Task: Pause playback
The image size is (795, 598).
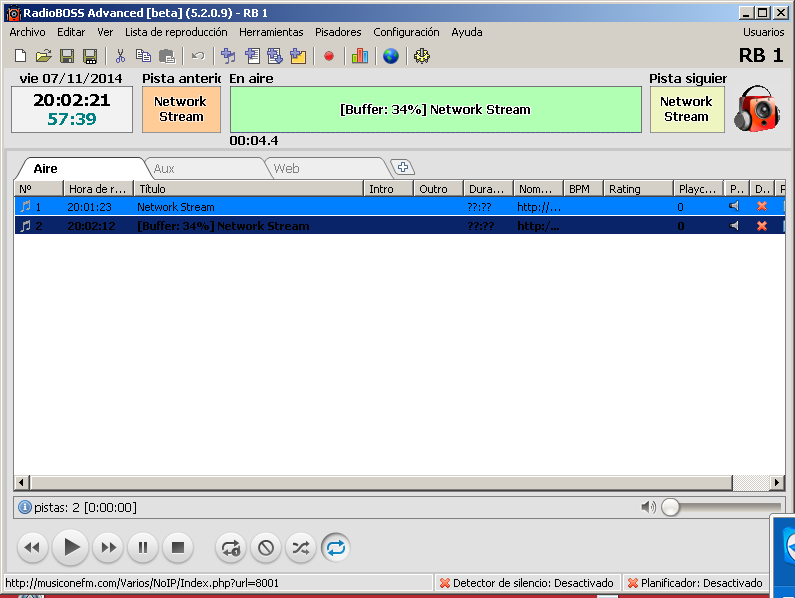Action: (143, 548)
